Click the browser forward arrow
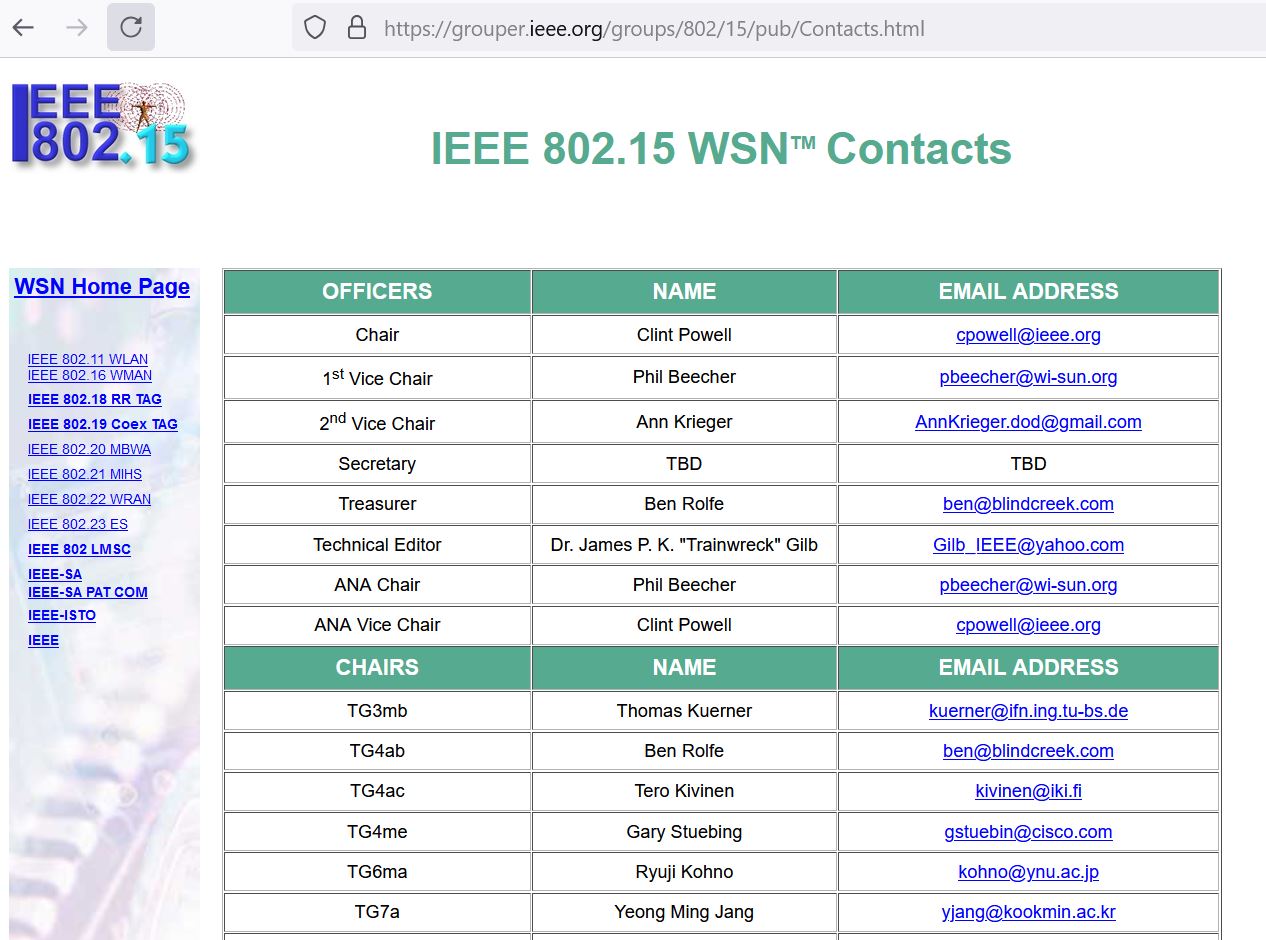 [x=77, y=27]
